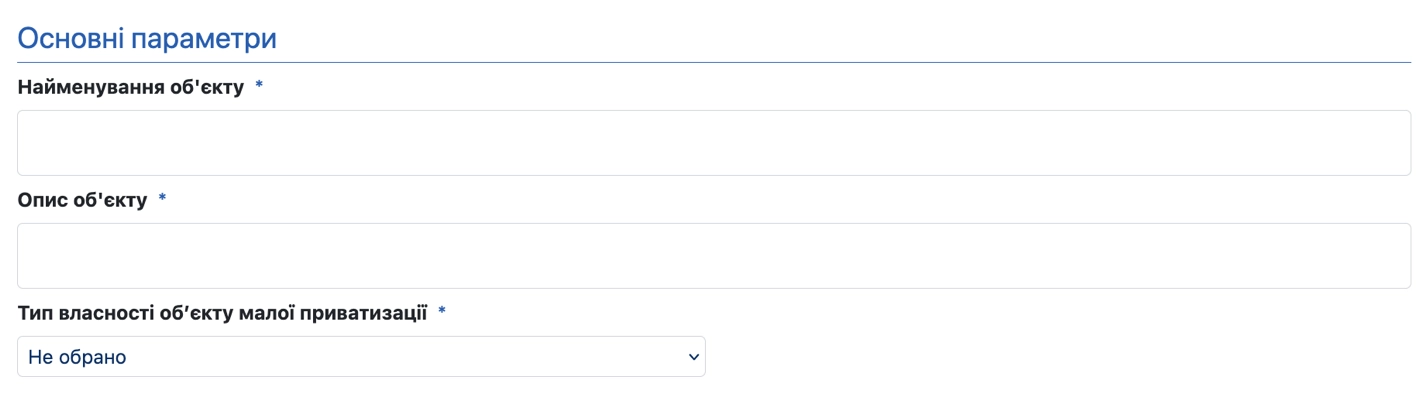Select the Основні параметри section heading
The image size is (1427, 401).
click(147, 39)
